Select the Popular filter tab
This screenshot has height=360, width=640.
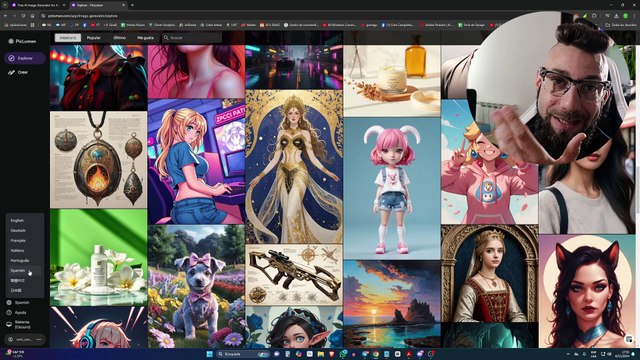pos(93,38)
